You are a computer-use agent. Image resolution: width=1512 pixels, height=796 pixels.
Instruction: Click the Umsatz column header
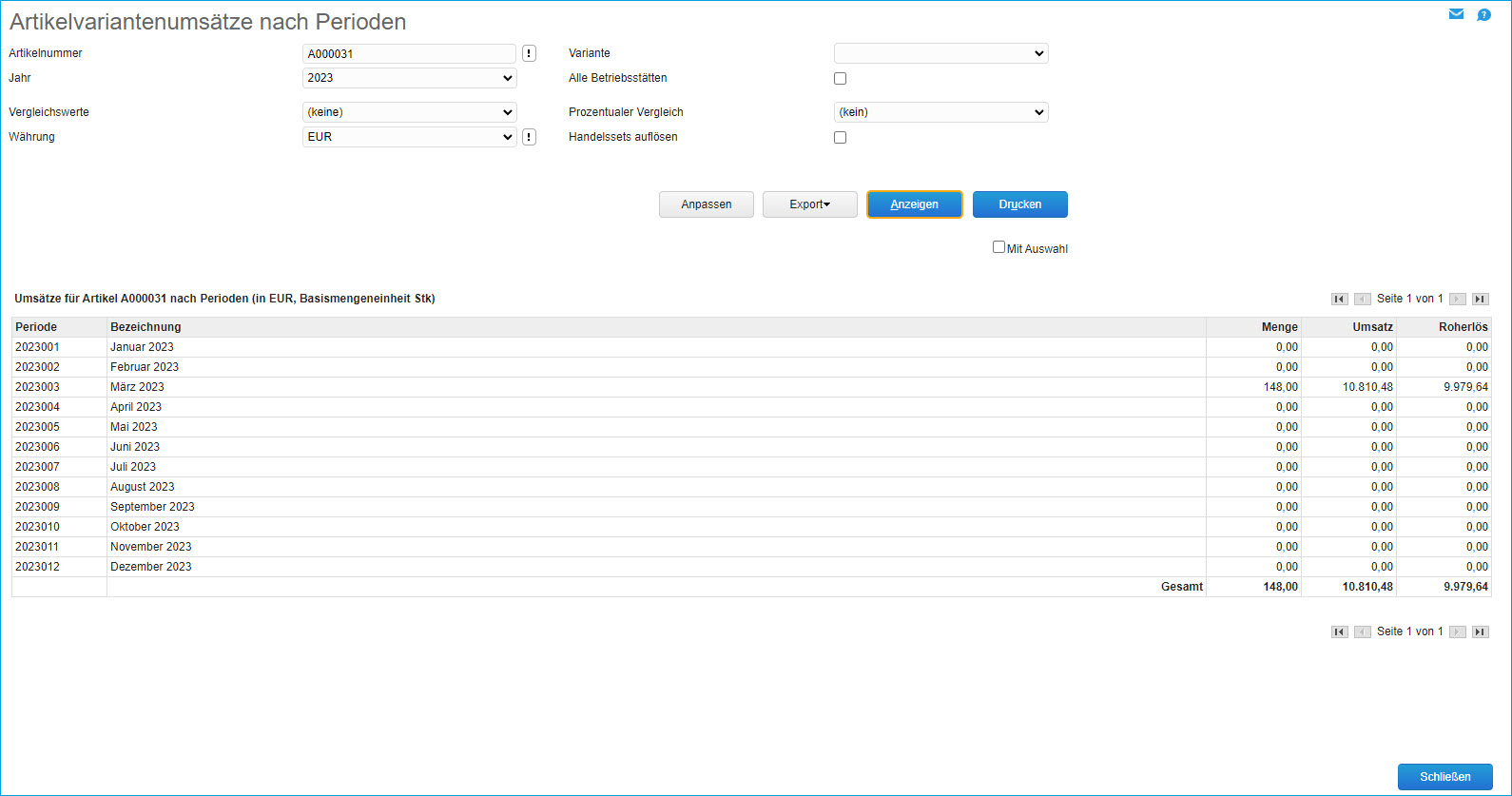coord(1372,327)
